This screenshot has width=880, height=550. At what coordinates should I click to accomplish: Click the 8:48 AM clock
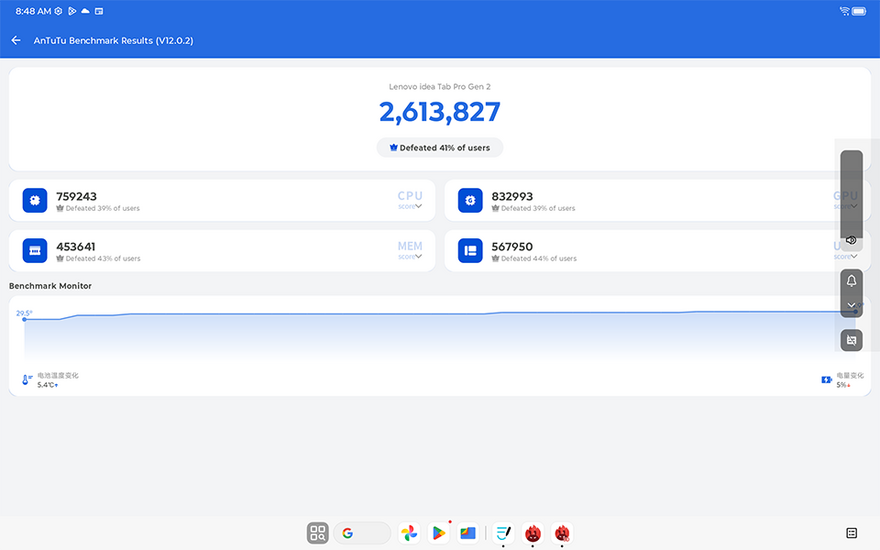click(x=33, y=11)
